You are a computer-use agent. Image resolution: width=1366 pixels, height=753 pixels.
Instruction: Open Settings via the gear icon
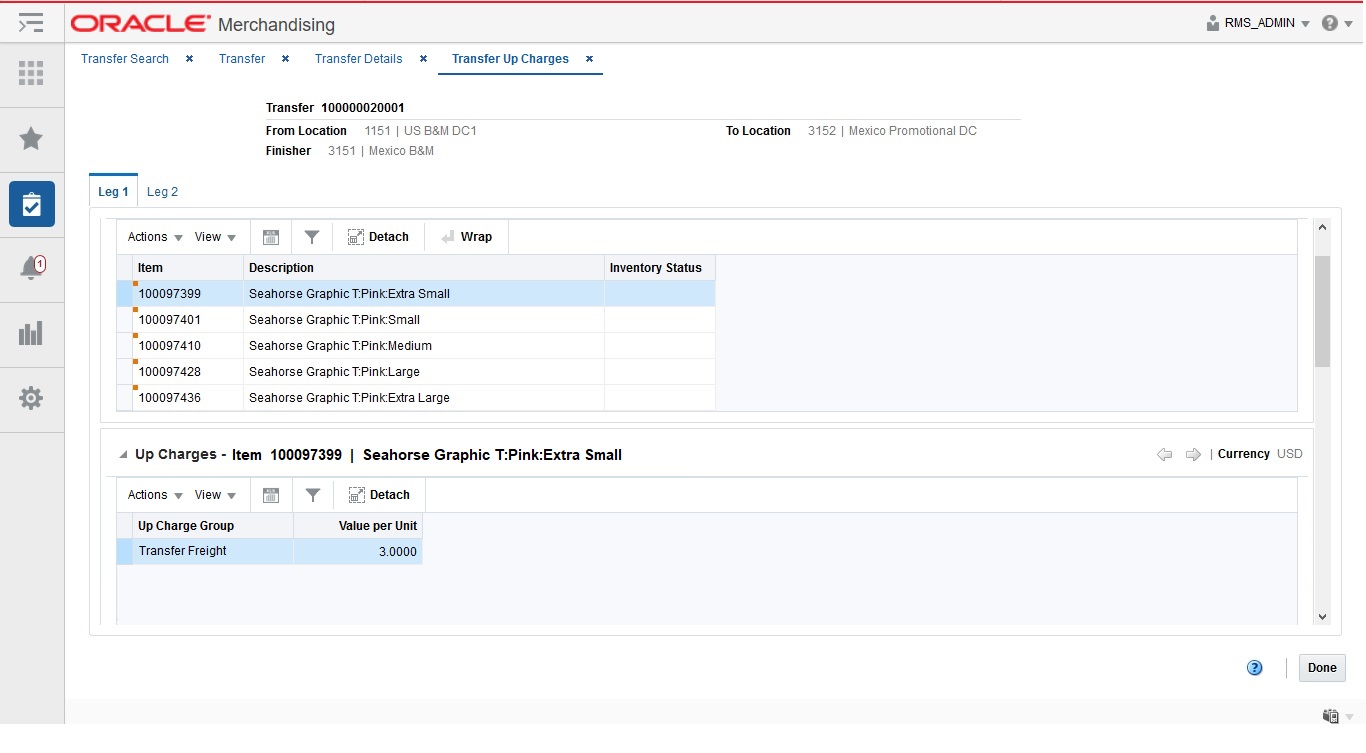[31, 398]
